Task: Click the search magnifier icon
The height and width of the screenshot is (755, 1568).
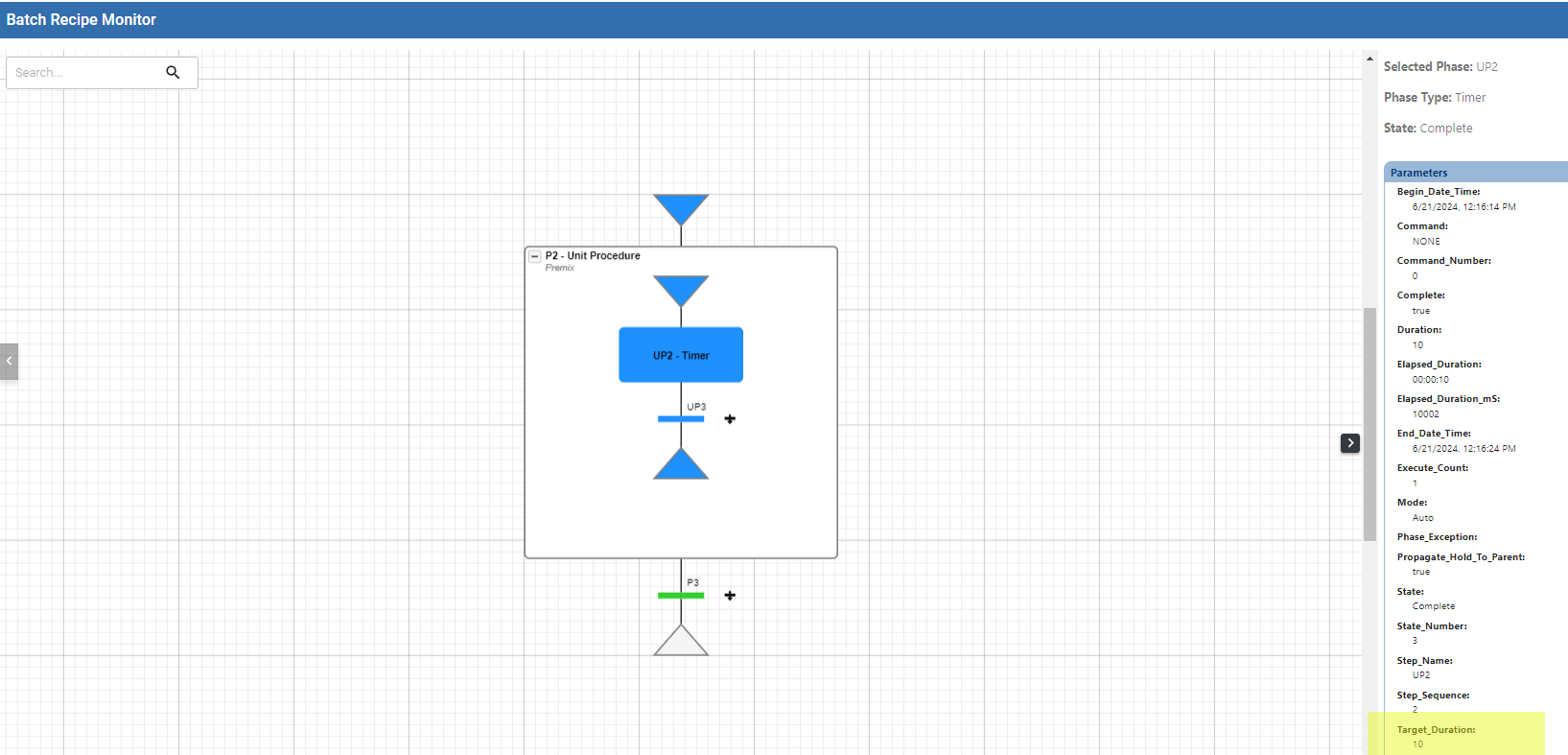Action: 173,72
